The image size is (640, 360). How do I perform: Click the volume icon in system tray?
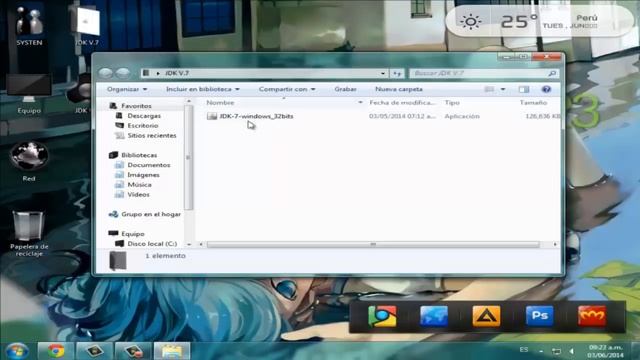pyautogui.click(x=571, y=351)
